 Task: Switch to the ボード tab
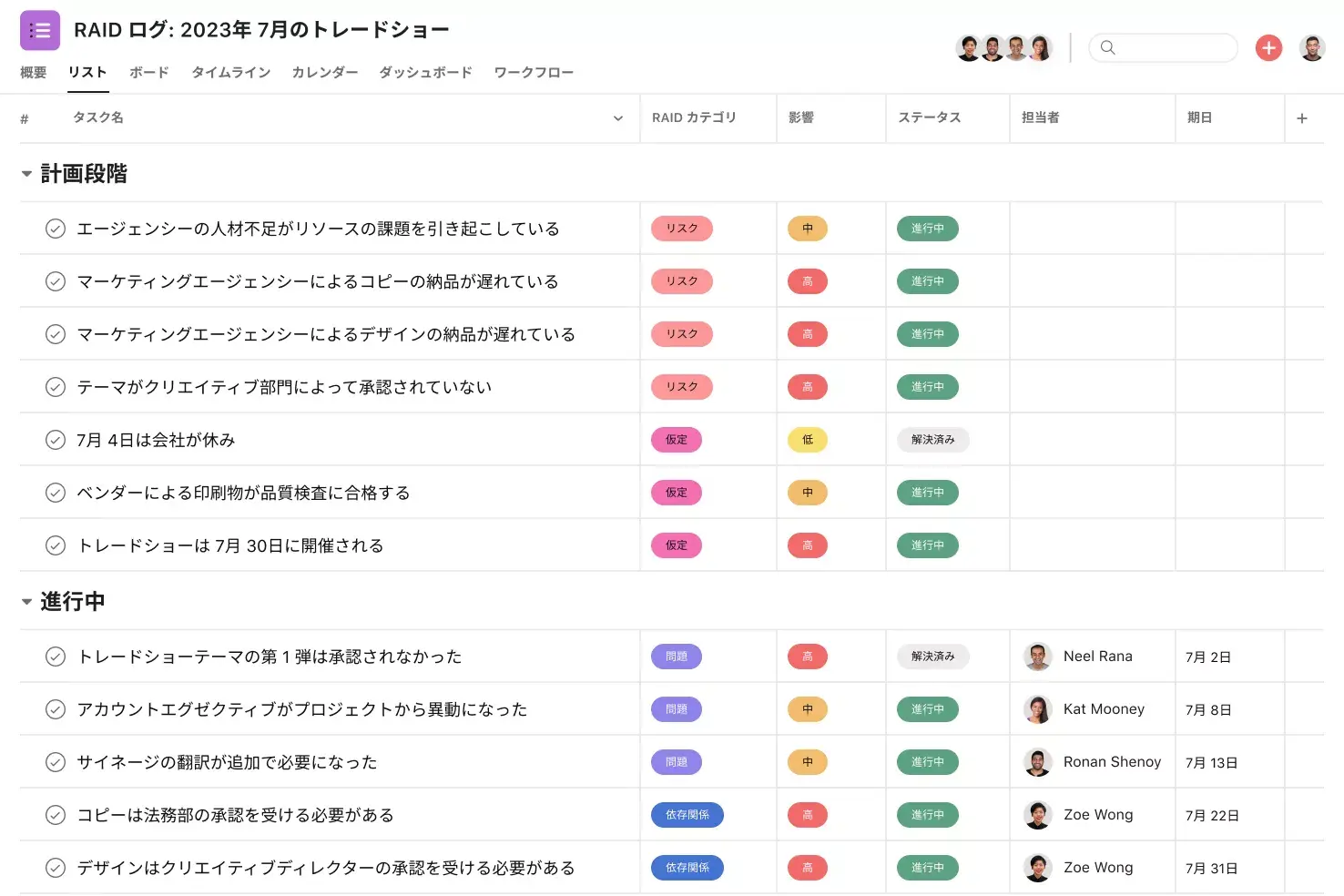[x=148, y=73]
